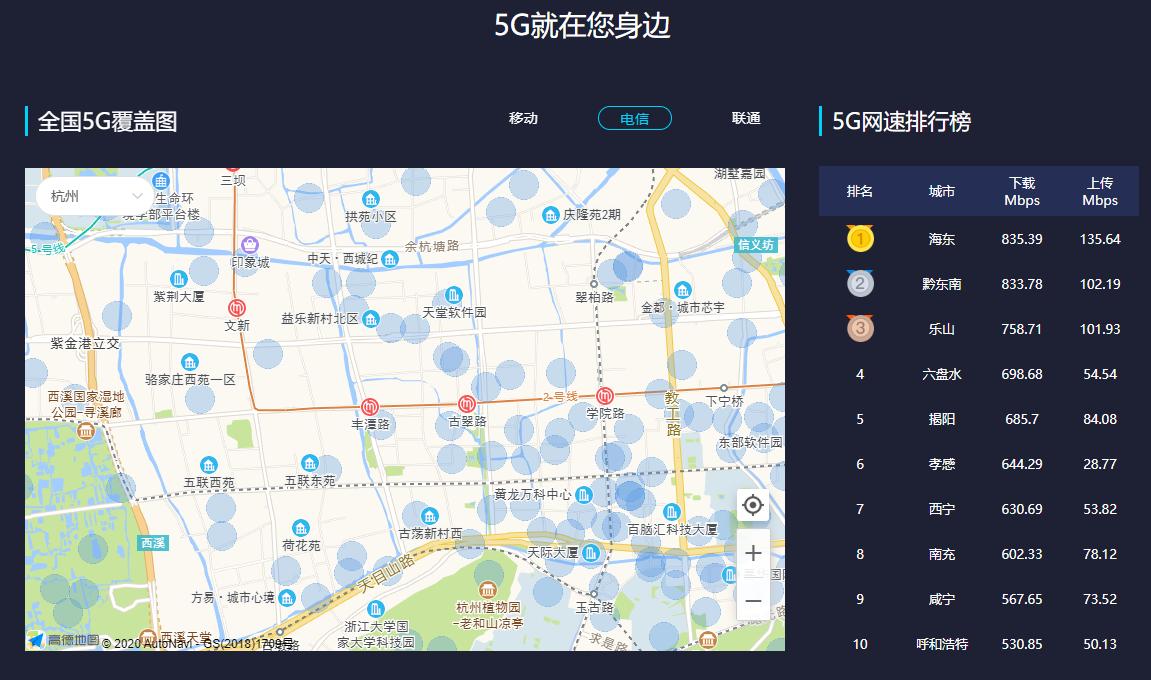
Task: Click the city name 咸宁
Action: 942,599
